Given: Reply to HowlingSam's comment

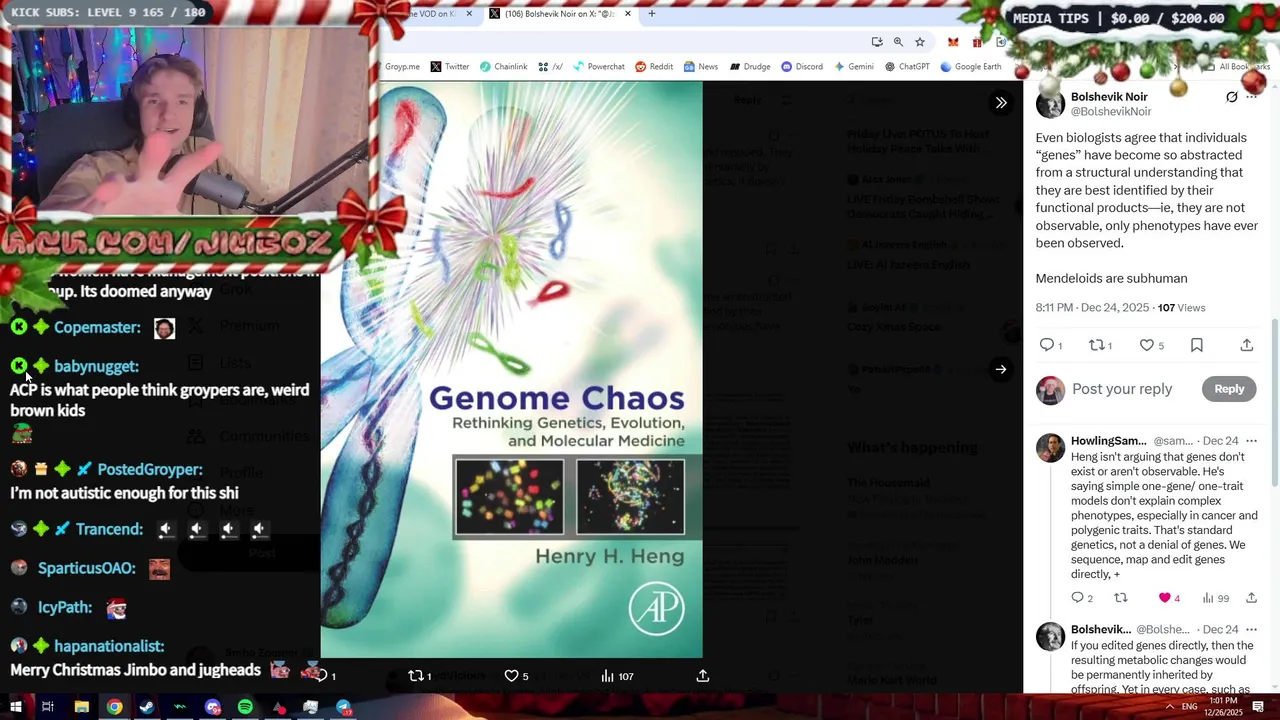Looking at the screenshot, I should point(1077,598).
